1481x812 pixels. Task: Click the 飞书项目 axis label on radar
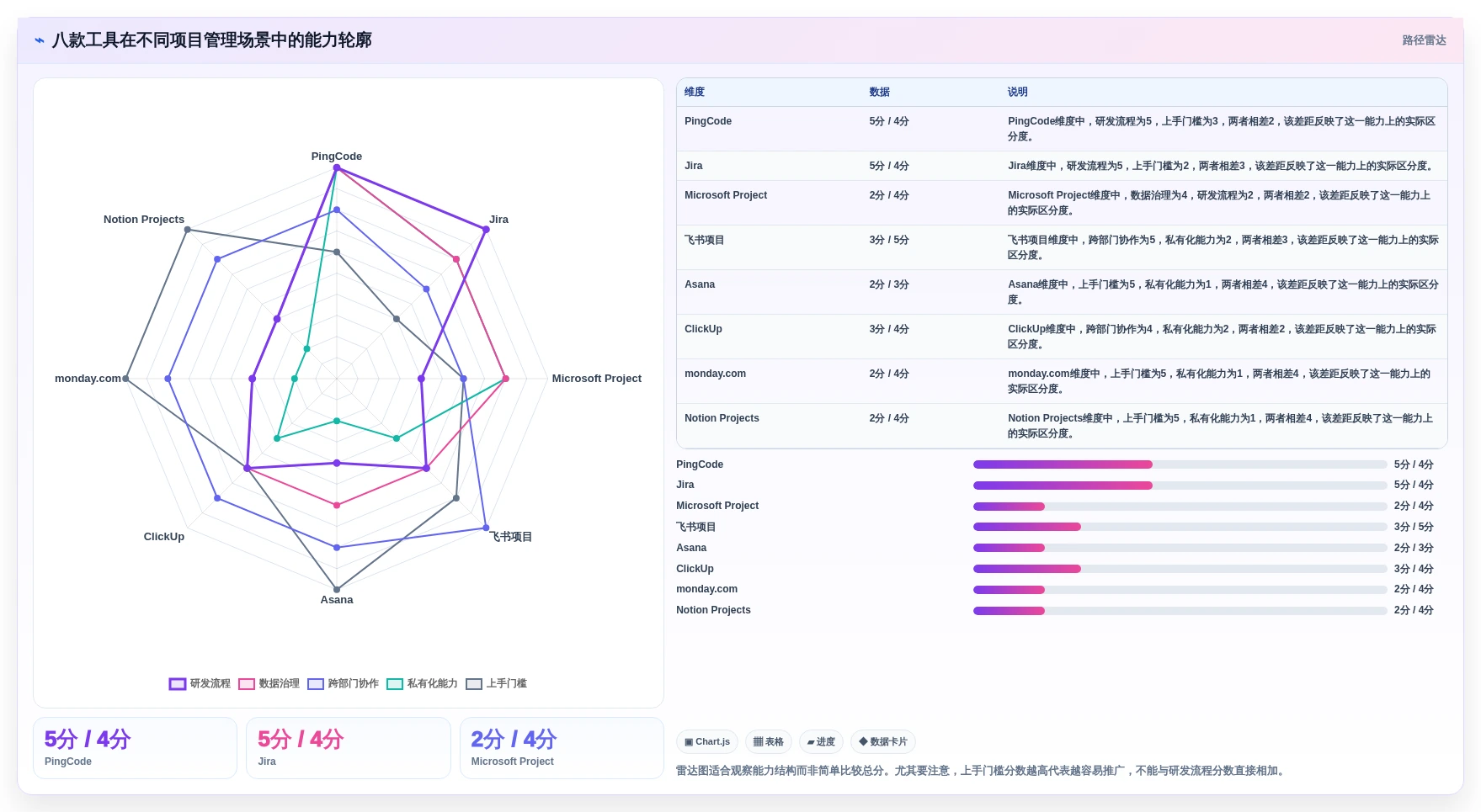click(511, 537)
